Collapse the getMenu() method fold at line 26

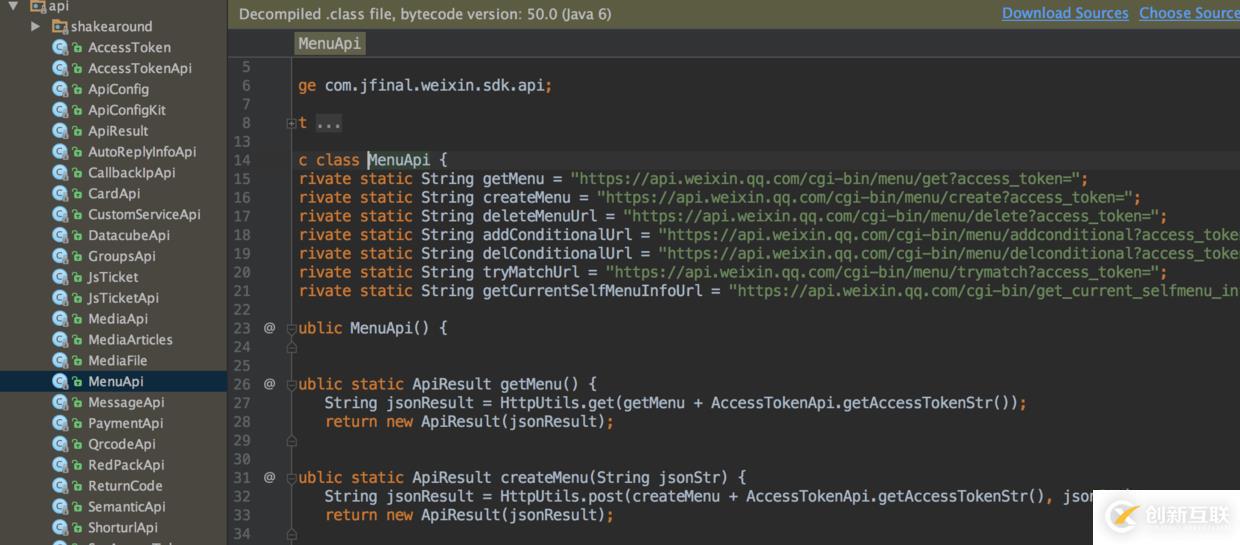[x=291, y=384]
